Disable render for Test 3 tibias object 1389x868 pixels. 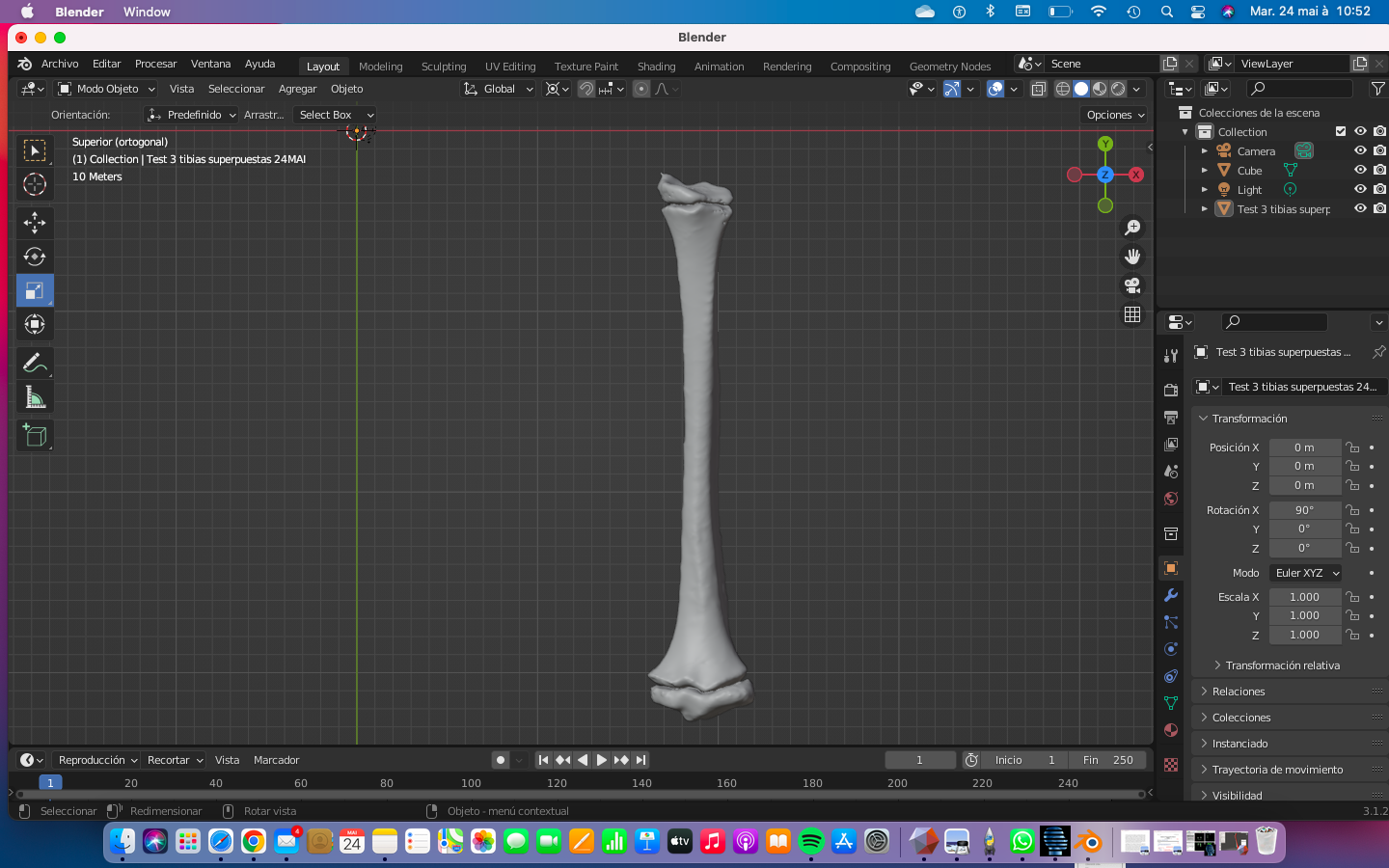(x=1380, y=208)
